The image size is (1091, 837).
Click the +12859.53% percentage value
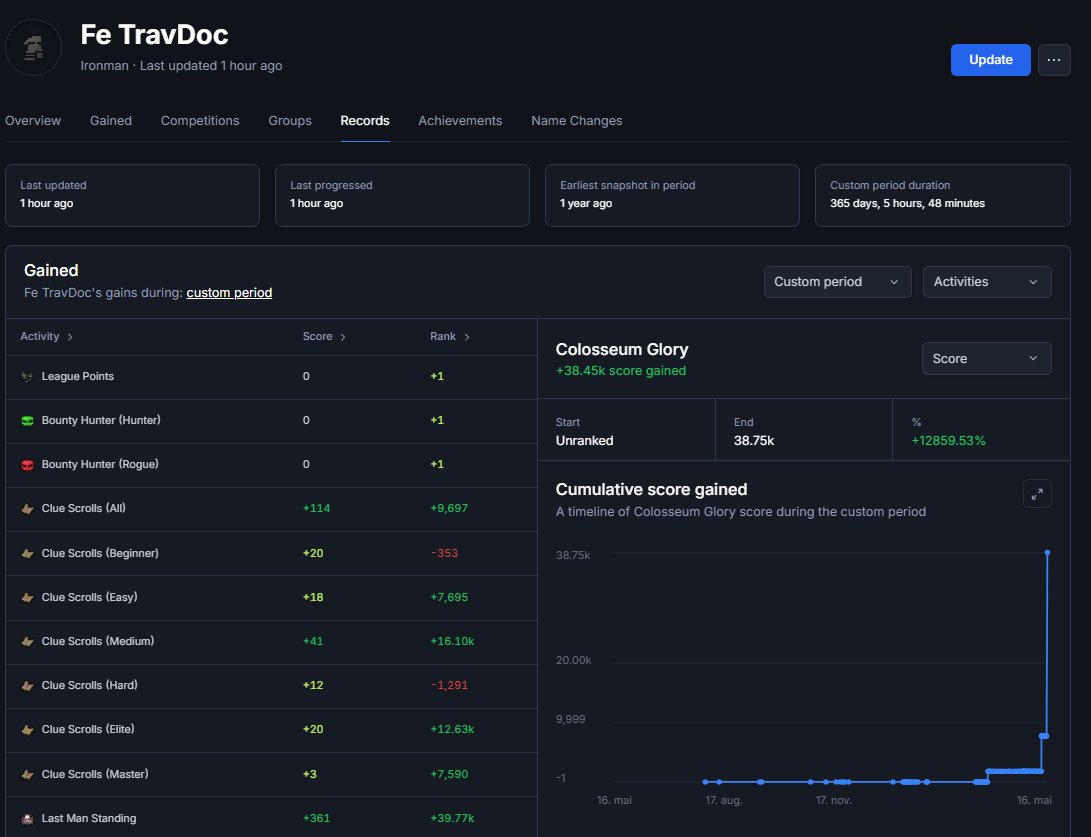[x=948, y=441]
